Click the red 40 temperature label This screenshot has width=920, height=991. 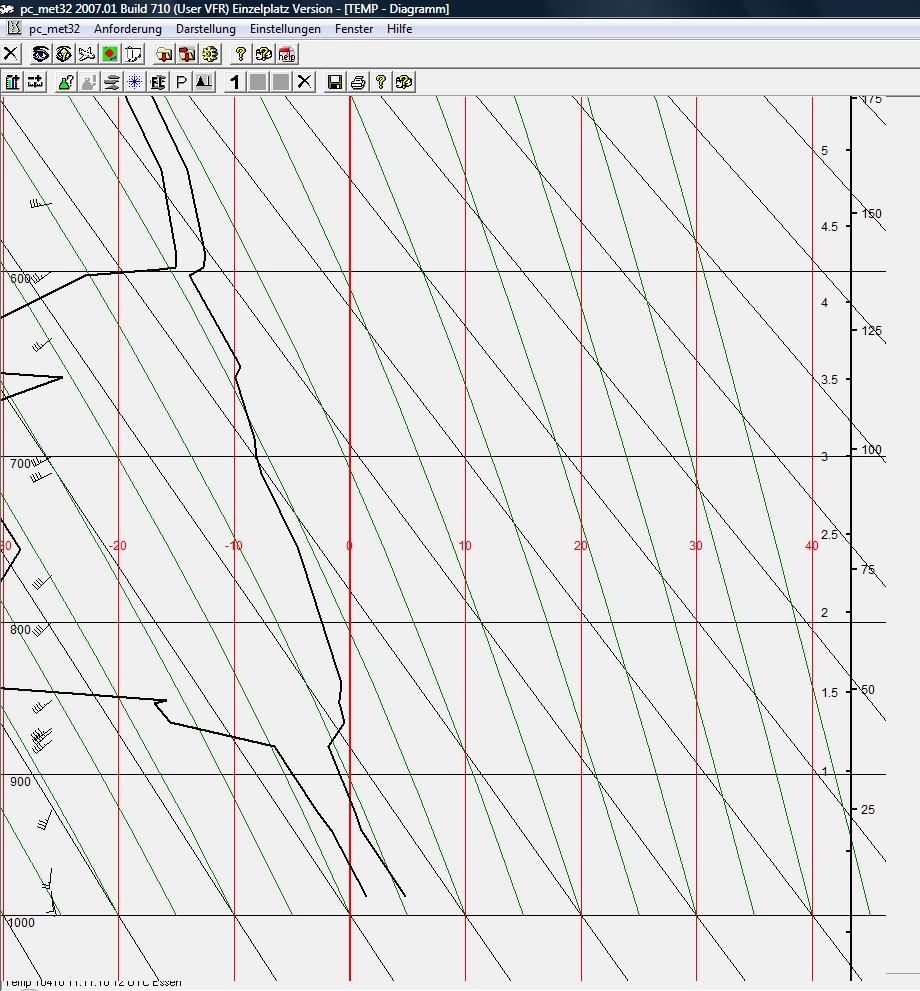pos(811,545)
